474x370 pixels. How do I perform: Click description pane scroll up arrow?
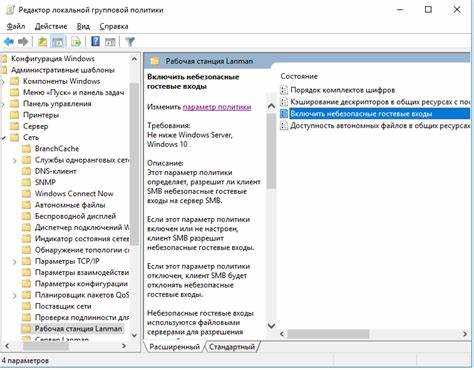coord(271,107)
